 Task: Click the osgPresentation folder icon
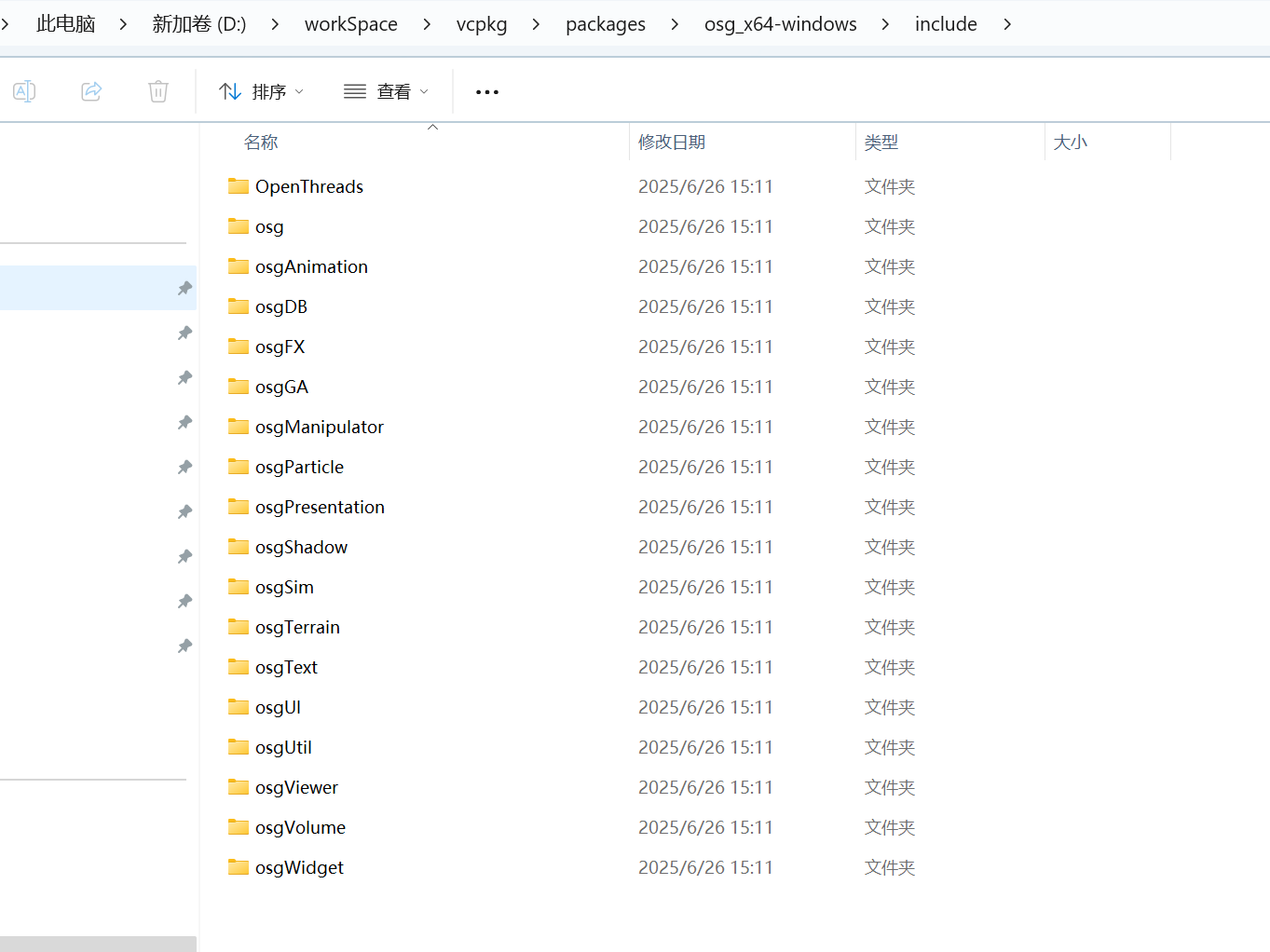point(239,507)
